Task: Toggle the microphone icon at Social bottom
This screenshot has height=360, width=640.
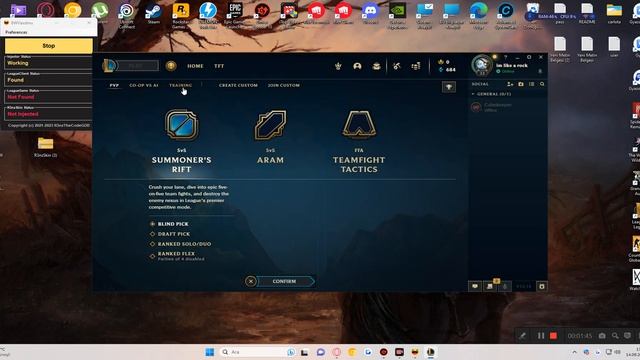Action: (x=505, y=286)
